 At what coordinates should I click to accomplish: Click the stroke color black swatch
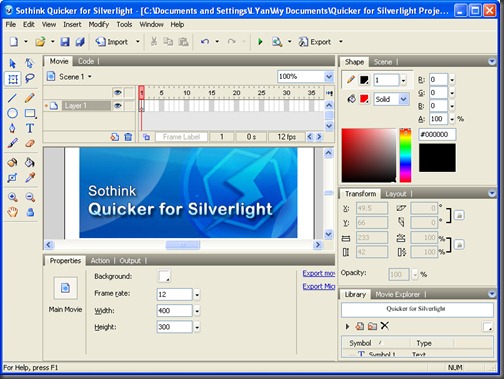pyautogui.click(x=364, y=80)
